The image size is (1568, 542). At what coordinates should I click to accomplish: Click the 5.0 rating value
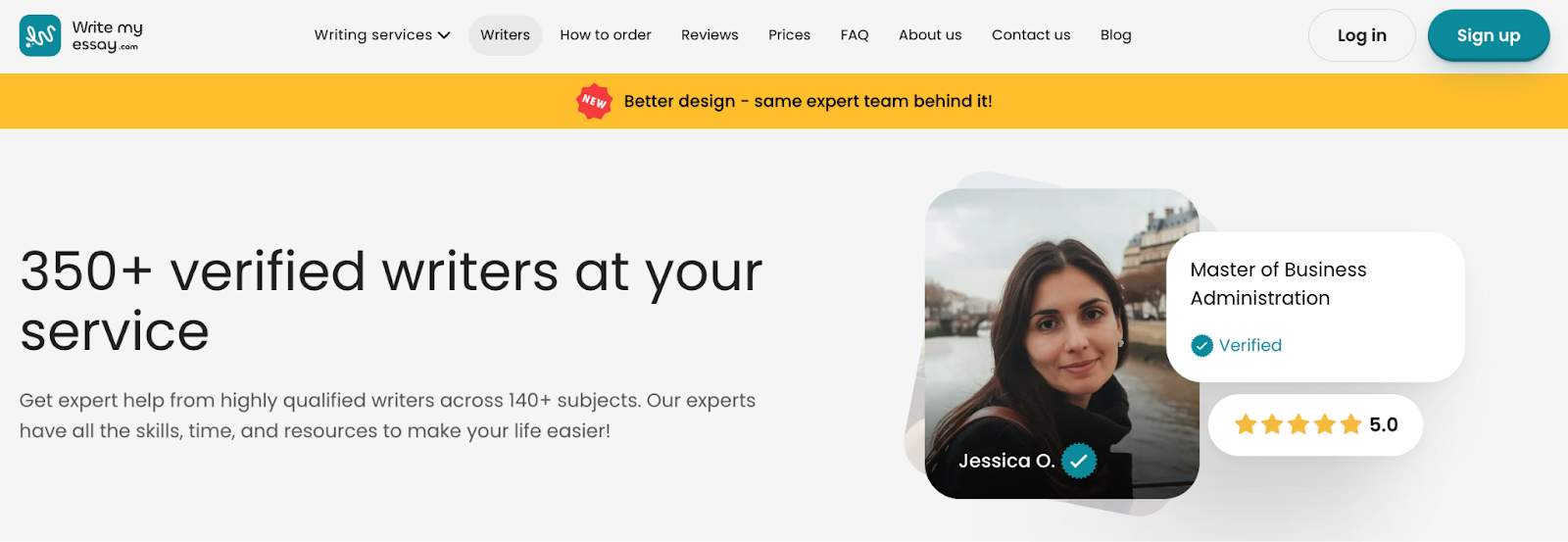pyautogui.click(x=1384, y=424)
